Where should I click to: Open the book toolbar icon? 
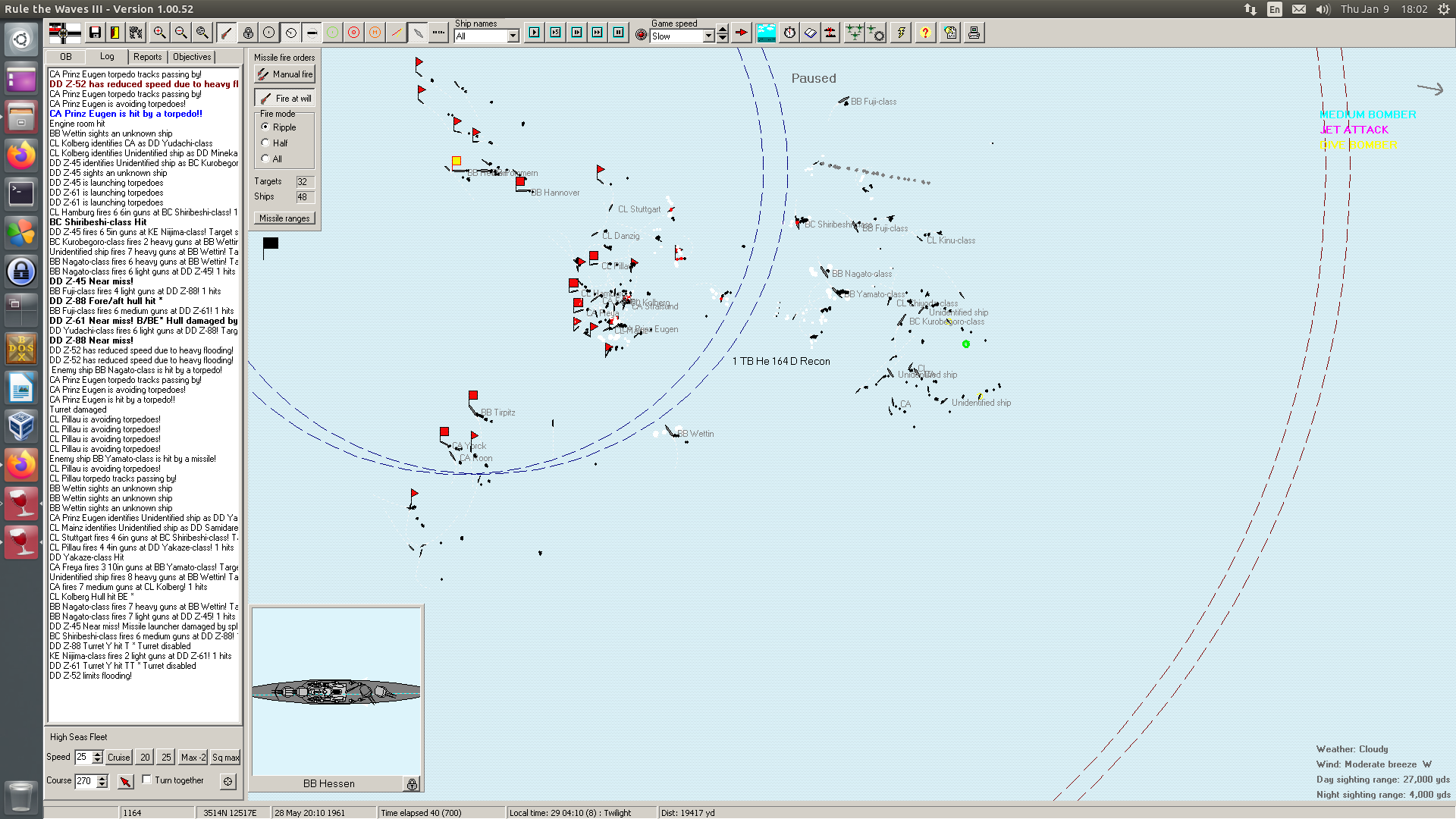click(x=811, y=33)
